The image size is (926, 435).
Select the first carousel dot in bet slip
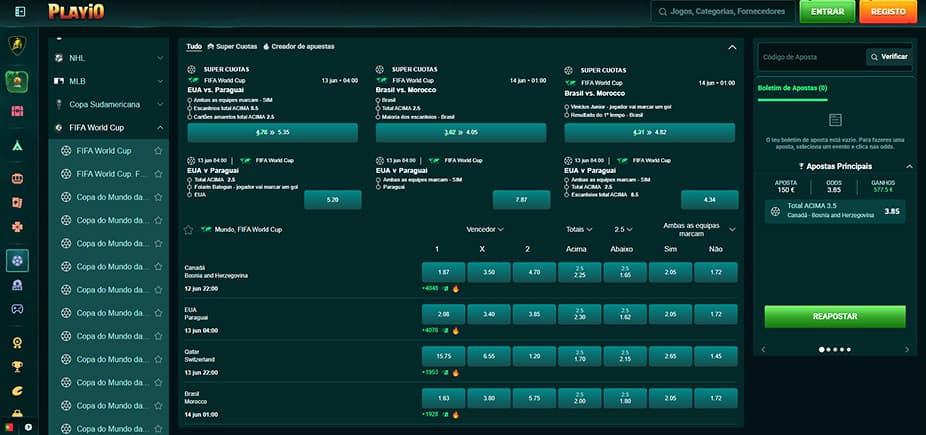tap(821, 349)
